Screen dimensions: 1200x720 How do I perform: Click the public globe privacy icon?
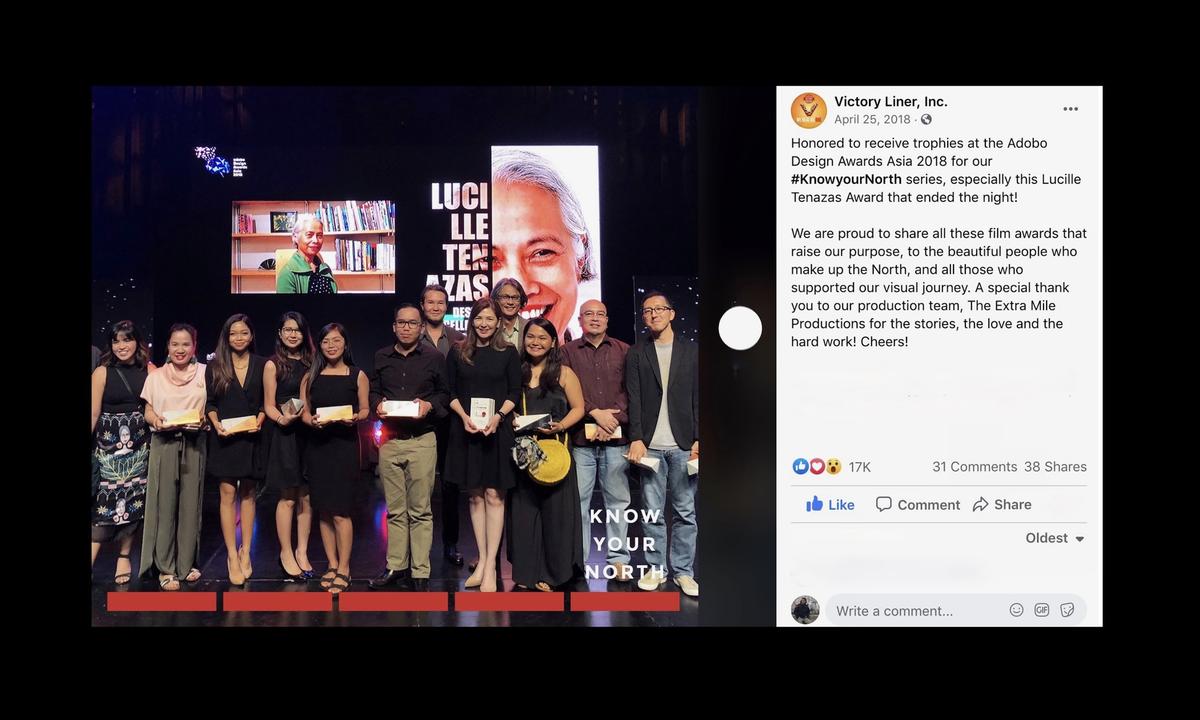(x=926, y=120)
